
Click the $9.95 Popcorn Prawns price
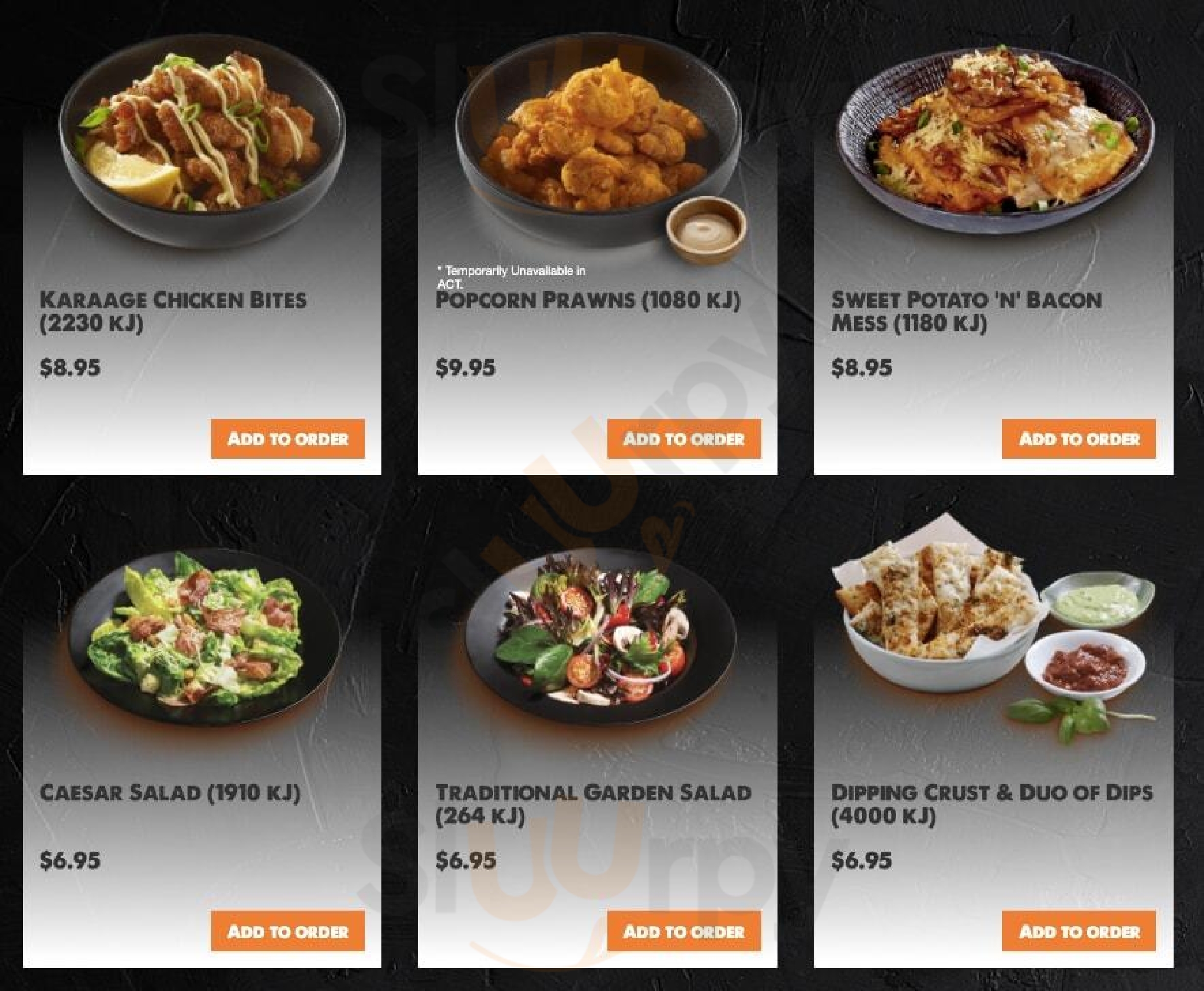point(465,368)
